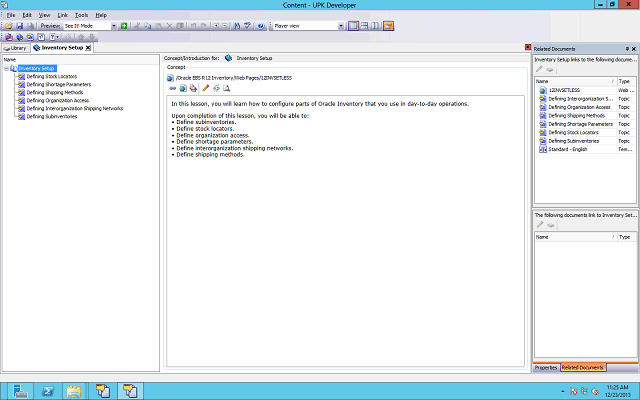Screen dimensions: 640x400
Task: Click the Save icon in the toolbar
Action: pos(19,26)
